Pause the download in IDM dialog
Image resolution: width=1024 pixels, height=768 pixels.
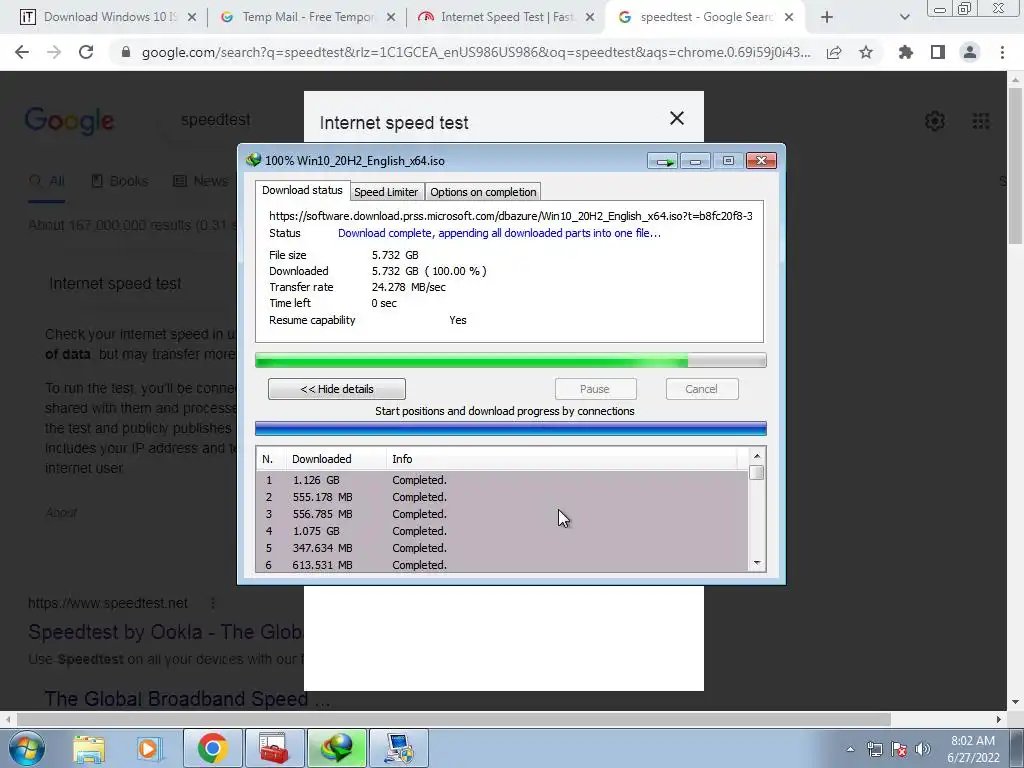coord(595,389)
